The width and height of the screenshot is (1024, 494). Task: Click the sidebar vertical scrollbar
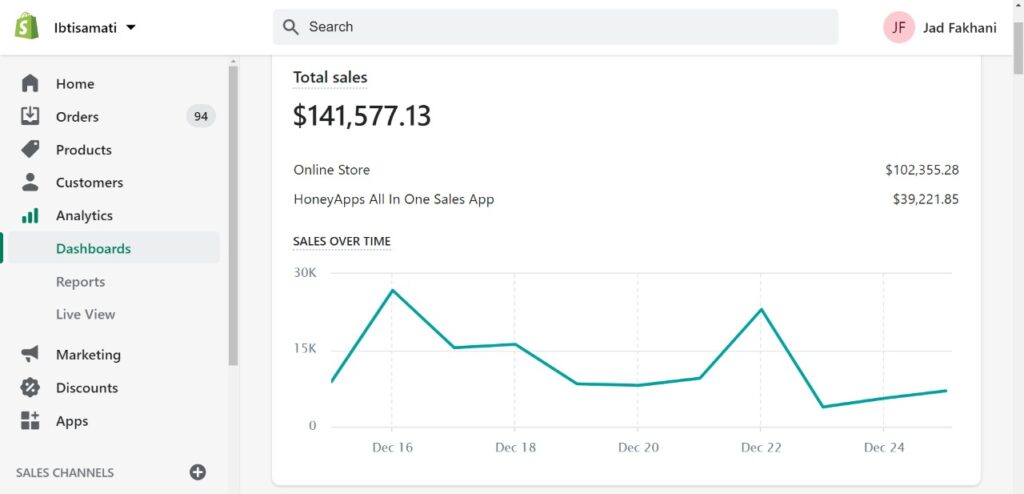[233, 216]
